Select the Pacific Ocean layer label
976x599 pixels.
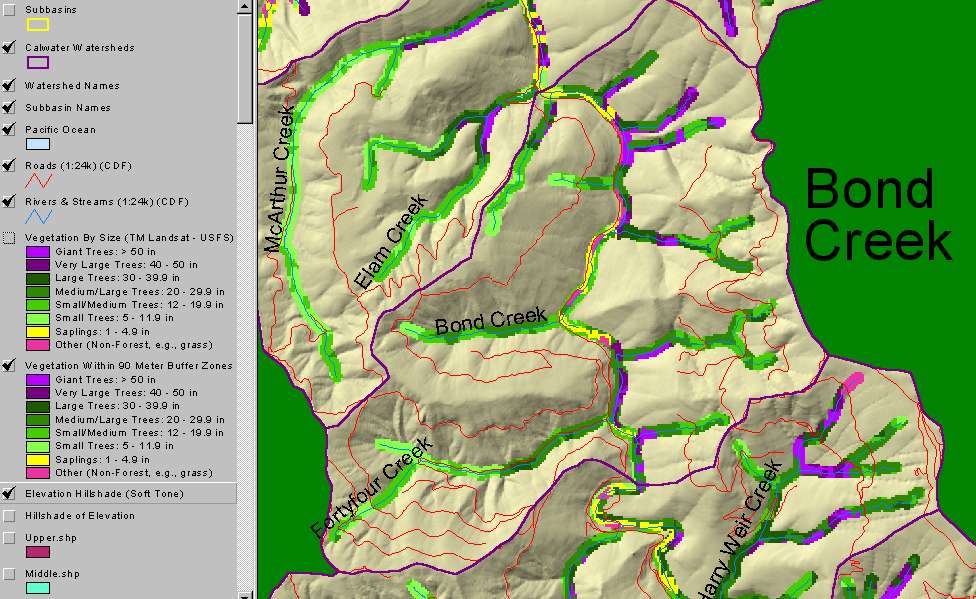pyautogui.click(x=60, y=130)
